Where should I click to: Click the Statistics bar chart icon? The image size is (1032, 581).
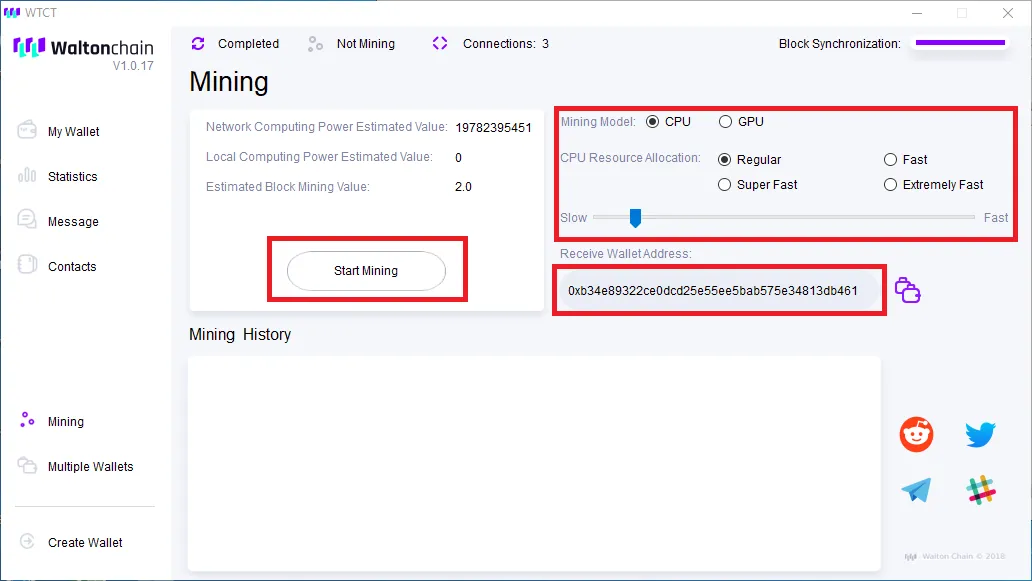pyautogui.click(x=27, y=175)
